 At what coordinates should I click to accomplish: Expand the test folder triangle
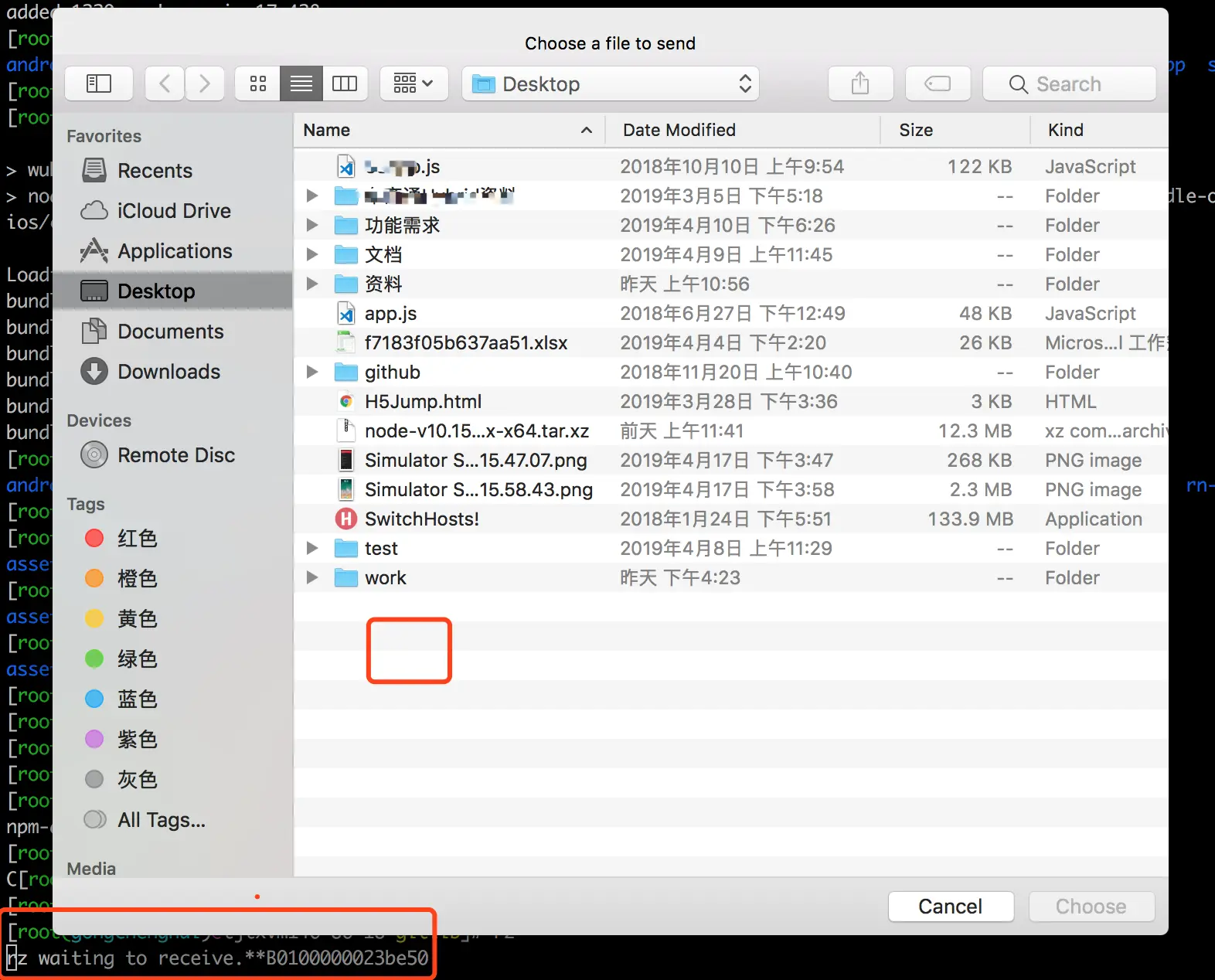tap(312, 549)
